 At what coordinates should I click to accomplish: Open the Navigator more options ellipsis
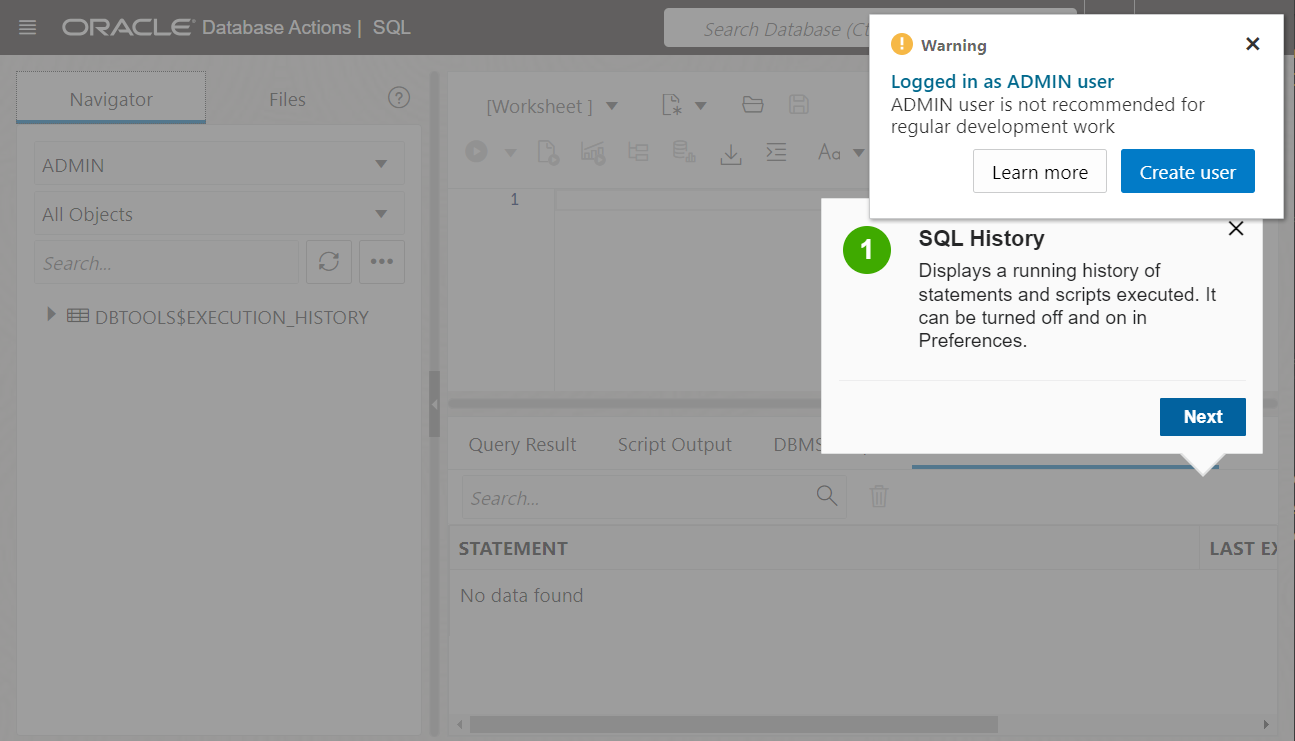tap(382, 262)
